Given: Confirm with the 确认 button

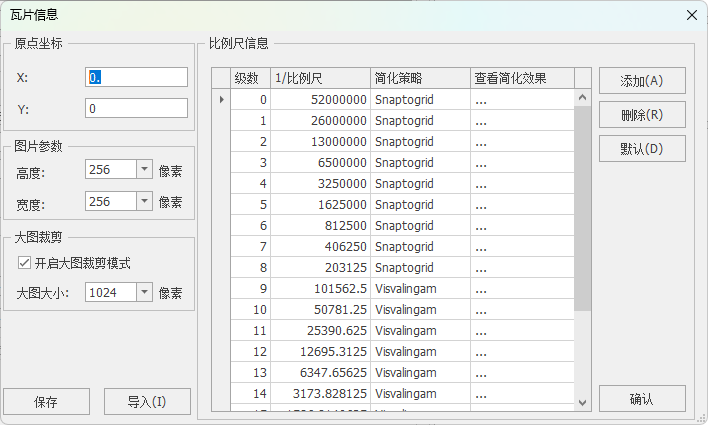Looking at the screenshot, I should click(642, 399).
